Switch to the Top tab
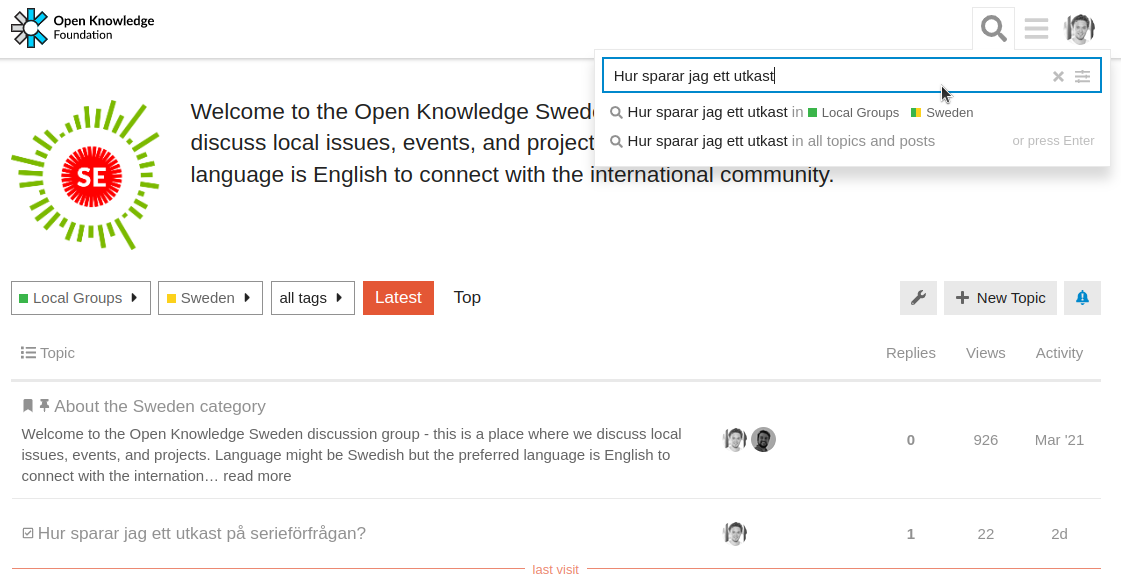The width and height of the screenshot is (1121, 576). [x=467, y=298]
